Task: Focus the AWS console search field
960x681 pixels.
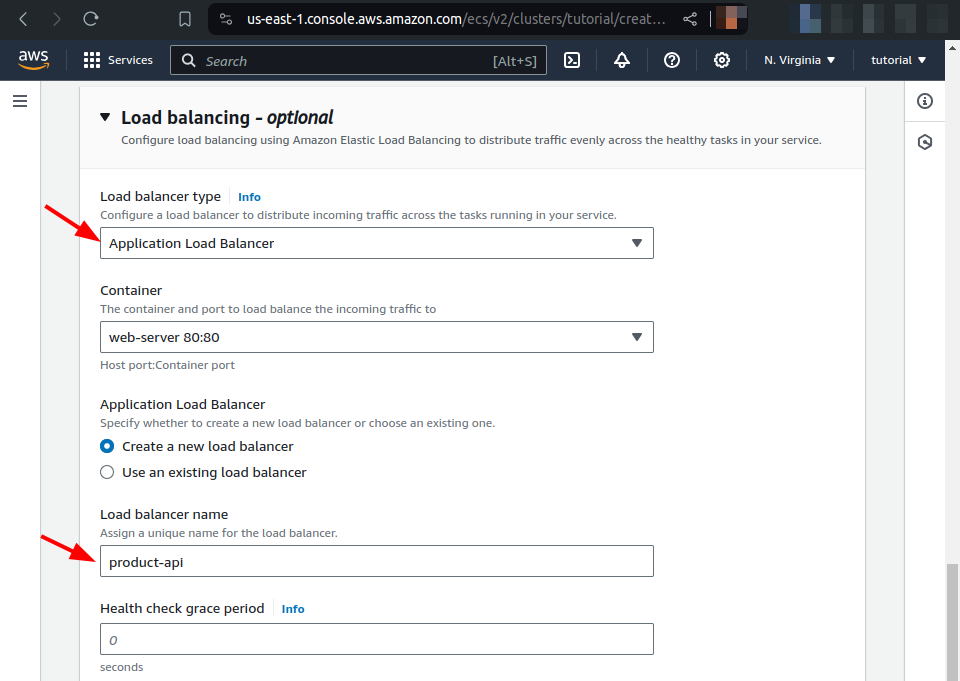Action: 358,61
